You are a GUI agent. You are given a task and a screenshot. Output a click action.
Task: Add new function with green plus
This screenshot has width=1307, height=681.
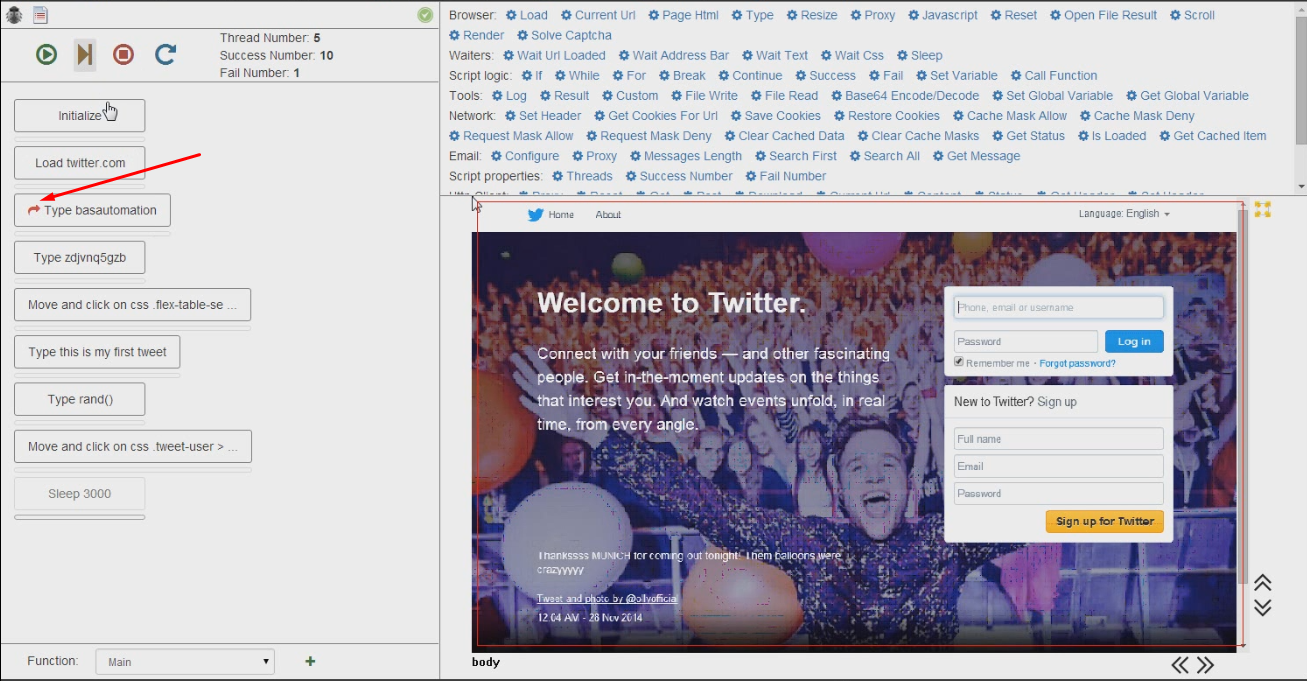pos(310,661)
